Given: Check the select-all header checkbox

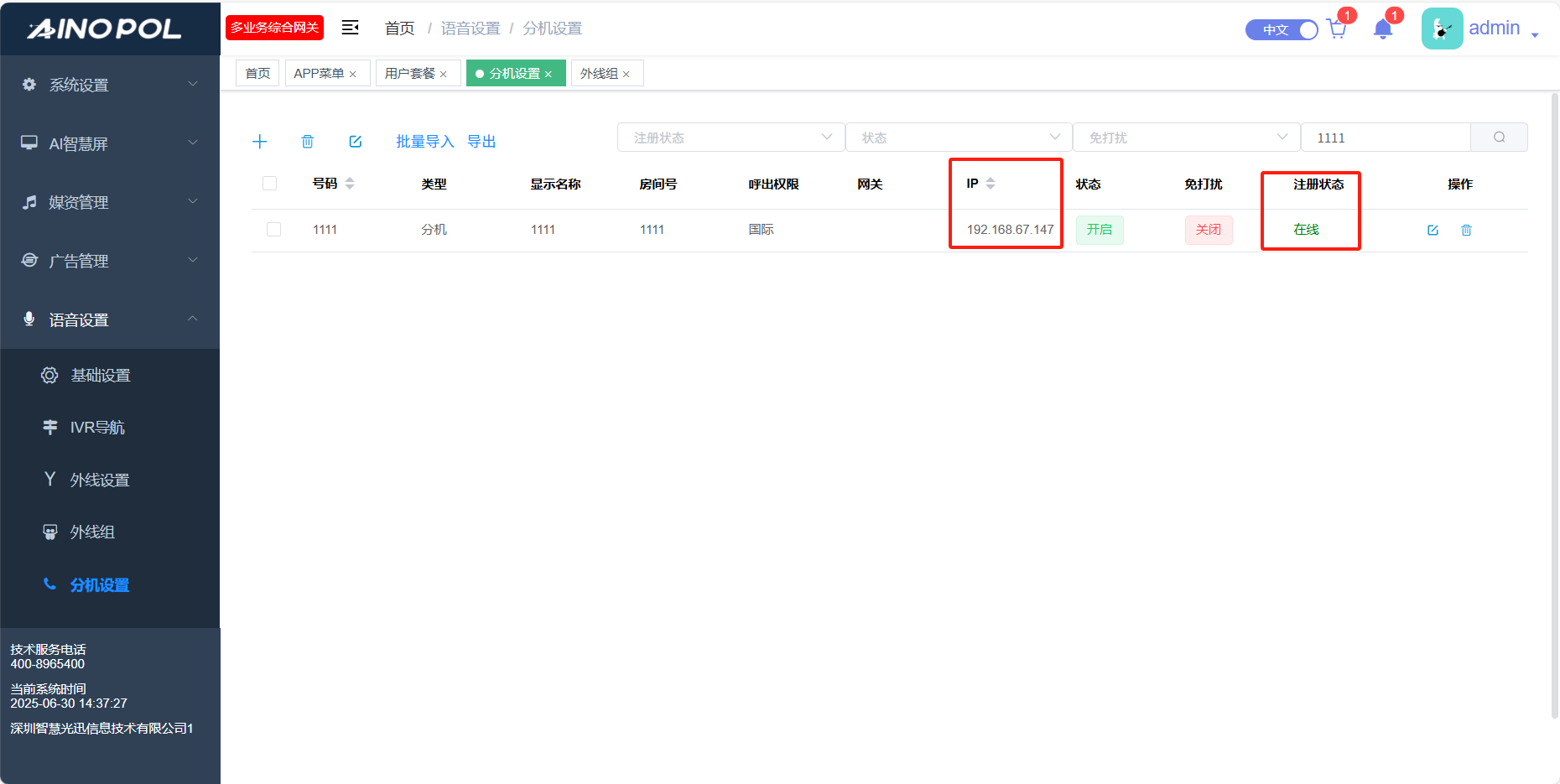Looking at the screenshot, I should point(269,184).
